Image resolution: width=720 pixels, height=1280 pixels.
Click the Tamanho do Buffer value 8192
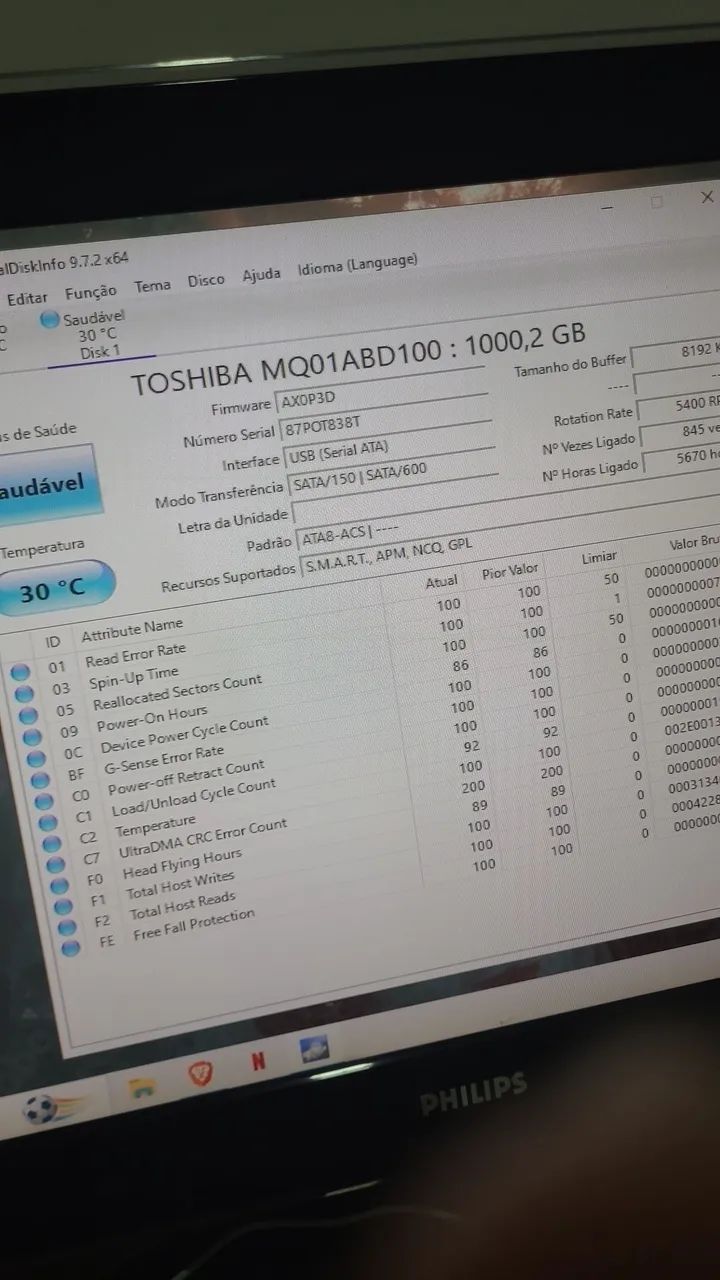point(676,354)
